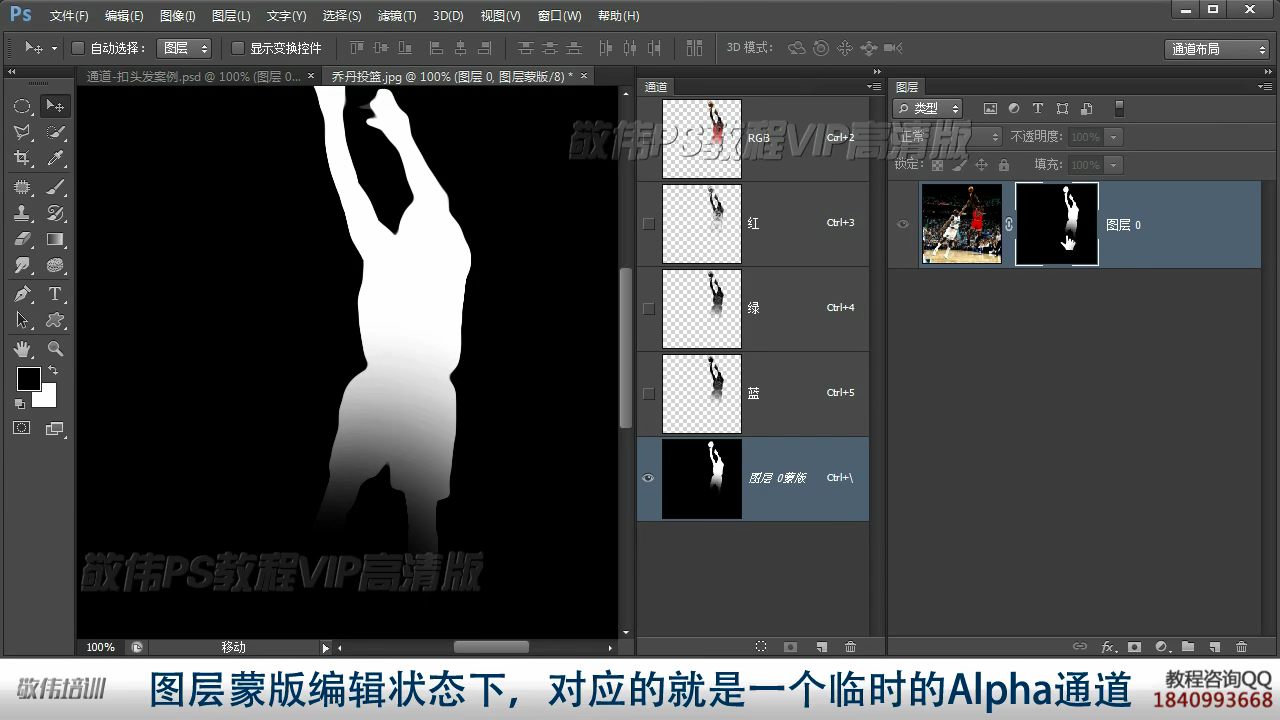Delete current channel with trash icon
1280x720 pixels.
[851, 647]
